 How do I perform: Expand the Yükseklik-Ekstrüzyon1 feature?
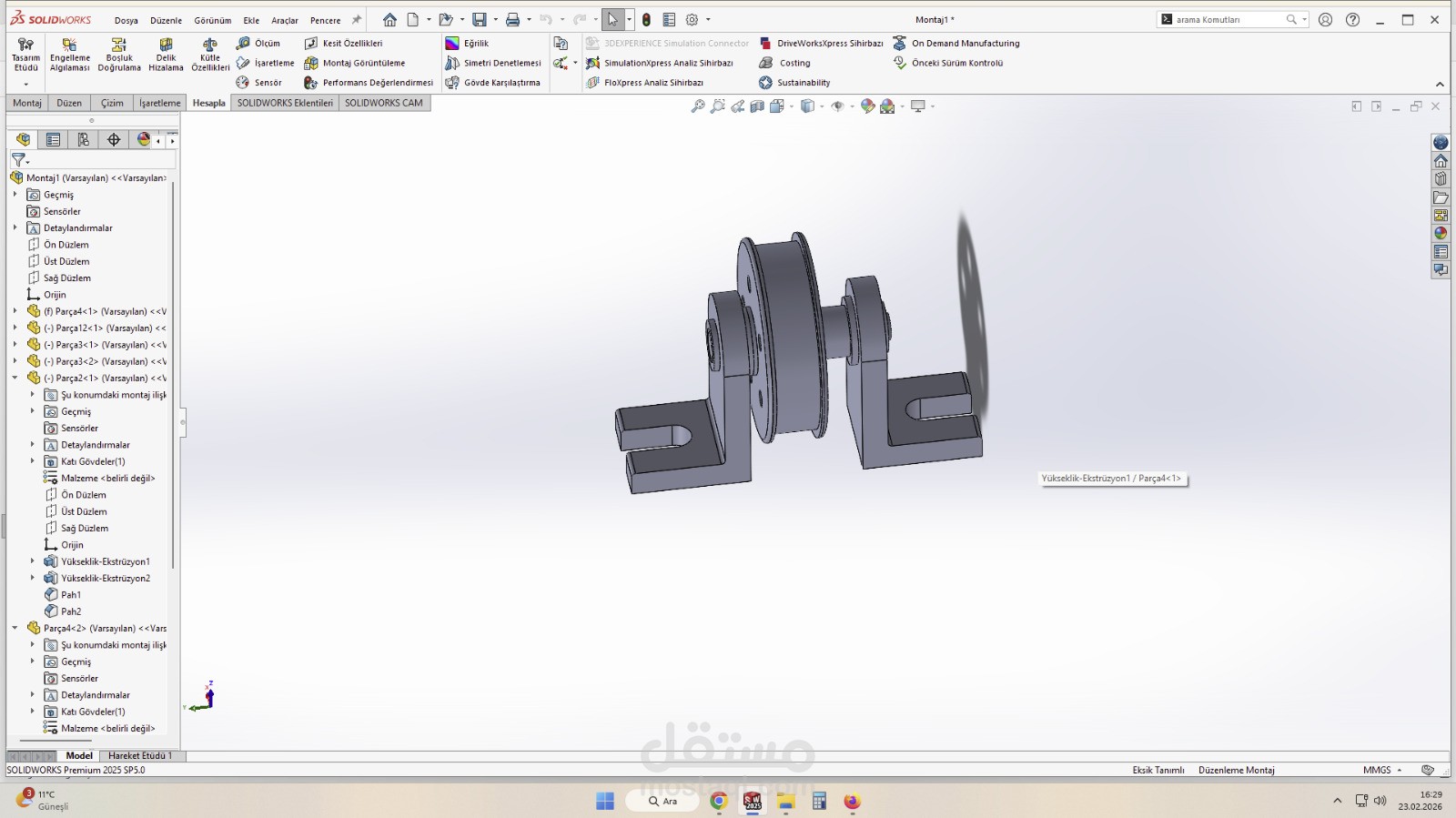[x=33, y=561]
